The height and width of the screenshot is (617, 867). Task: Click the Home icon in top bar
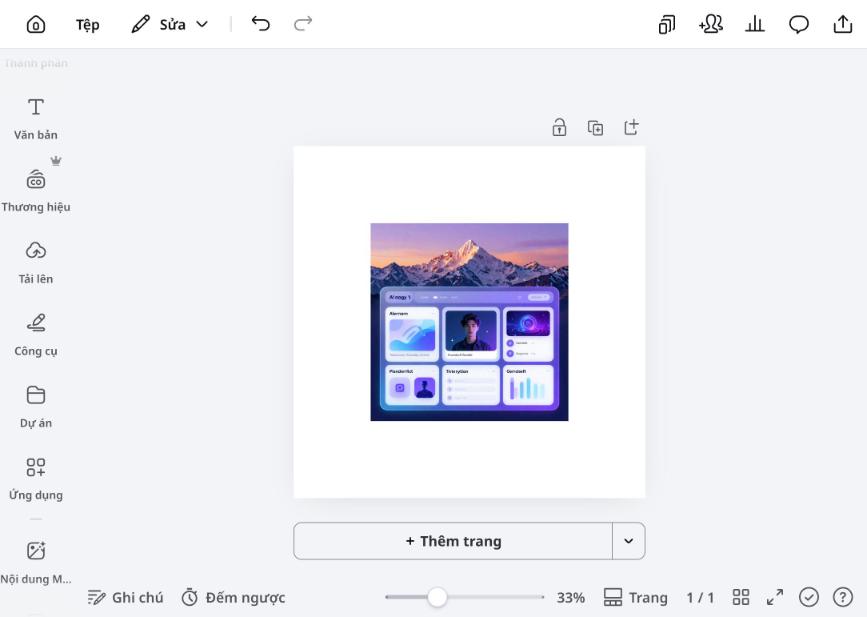[x=35, y=25]
